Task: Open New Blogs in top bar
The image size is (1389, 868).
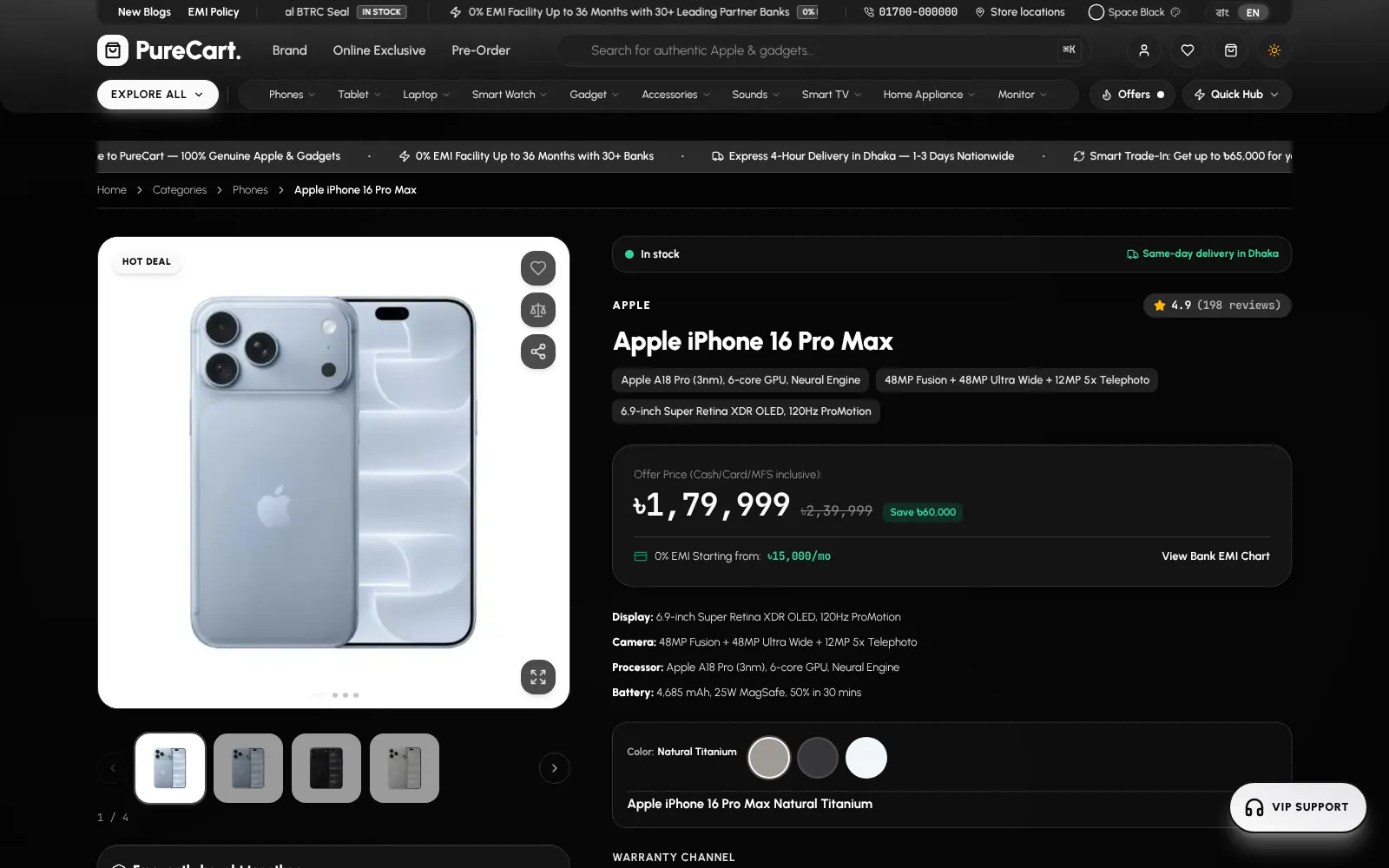Action: (x=144, y=12)
